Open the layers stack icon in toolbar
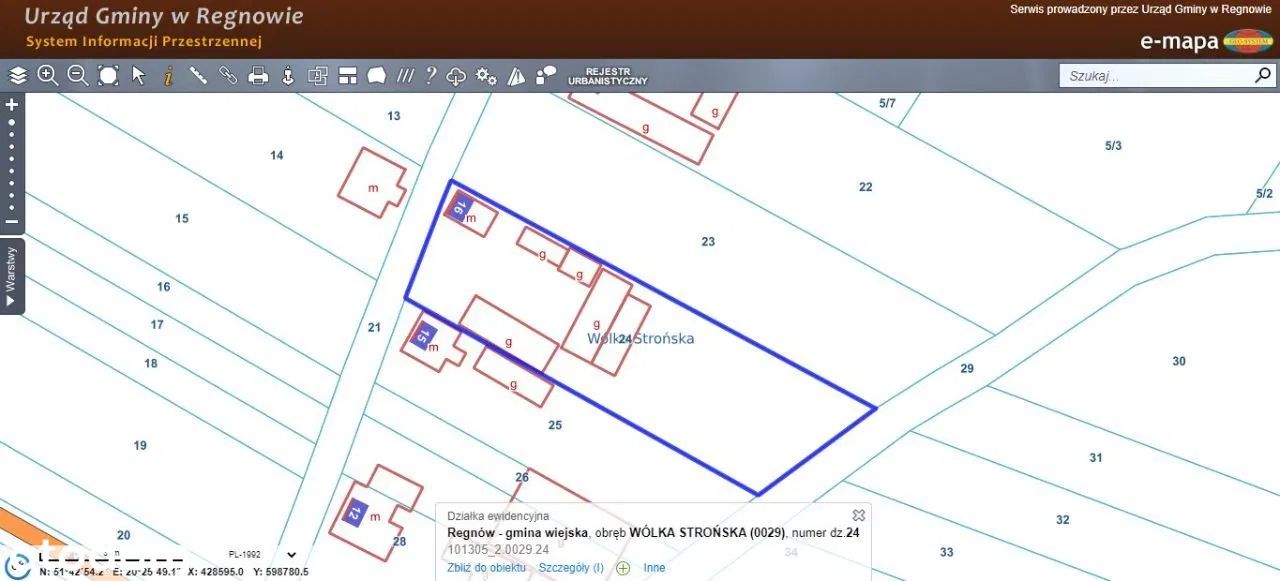The height and width of the screenshot is (581, 1280). [x=18, y=75]
